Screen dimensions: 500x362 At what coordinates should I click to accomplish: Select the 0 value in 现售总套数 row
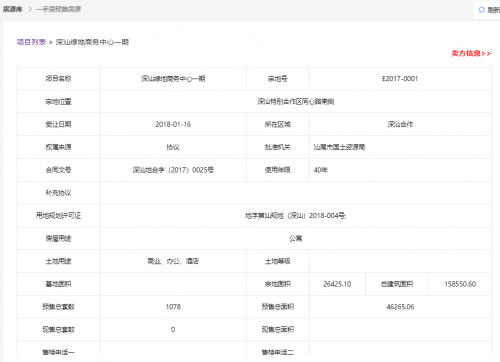[173, 329]
